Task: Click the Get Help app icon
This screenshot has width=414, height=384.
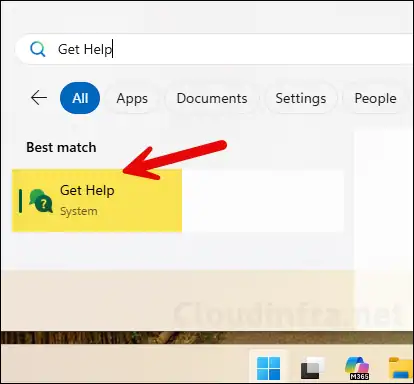Action: click(41, 201)
